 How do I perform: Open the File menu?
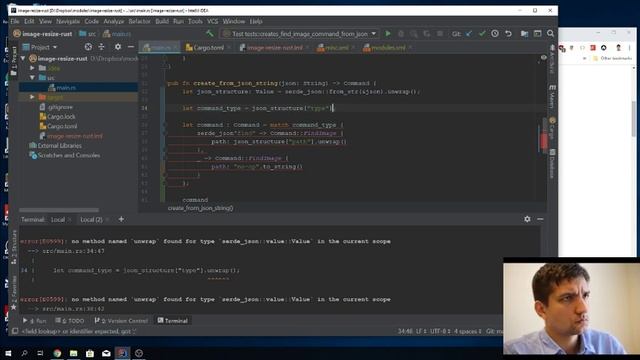tap(15, 21)
